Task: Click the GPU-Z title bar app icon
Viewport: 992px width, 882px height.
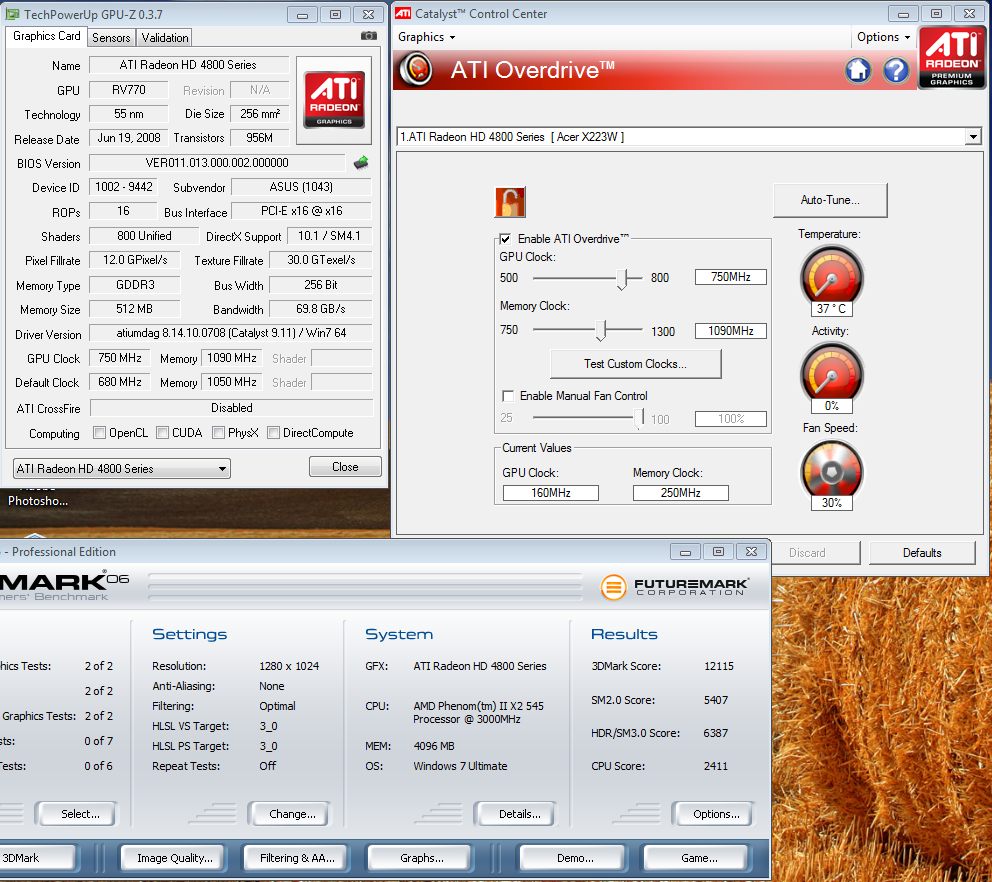Action: pos(12,13)
